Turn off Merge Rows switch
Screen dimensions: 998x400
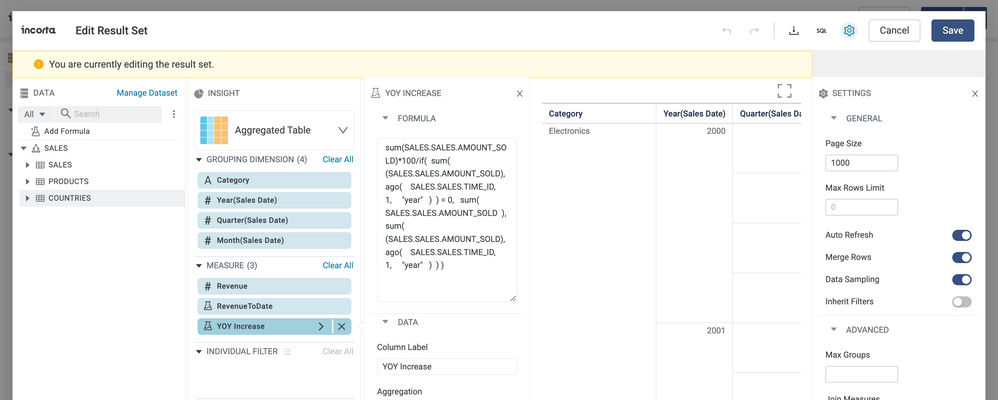pyautogui.click(x=961, y=257)
